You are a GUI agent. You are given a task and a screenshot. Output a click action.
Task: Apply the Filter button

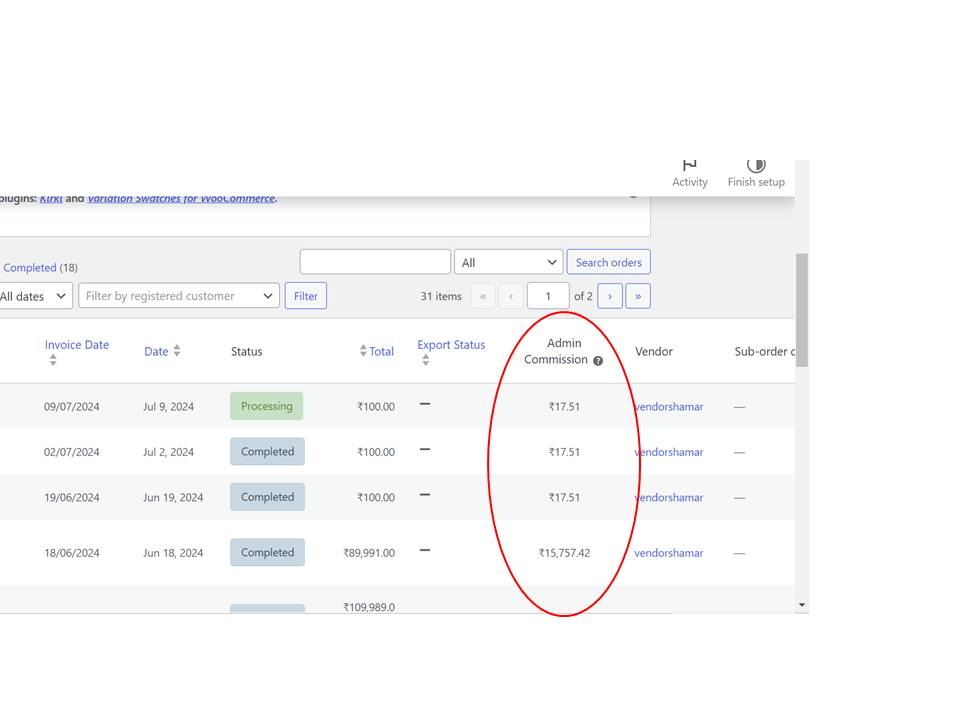306,296
